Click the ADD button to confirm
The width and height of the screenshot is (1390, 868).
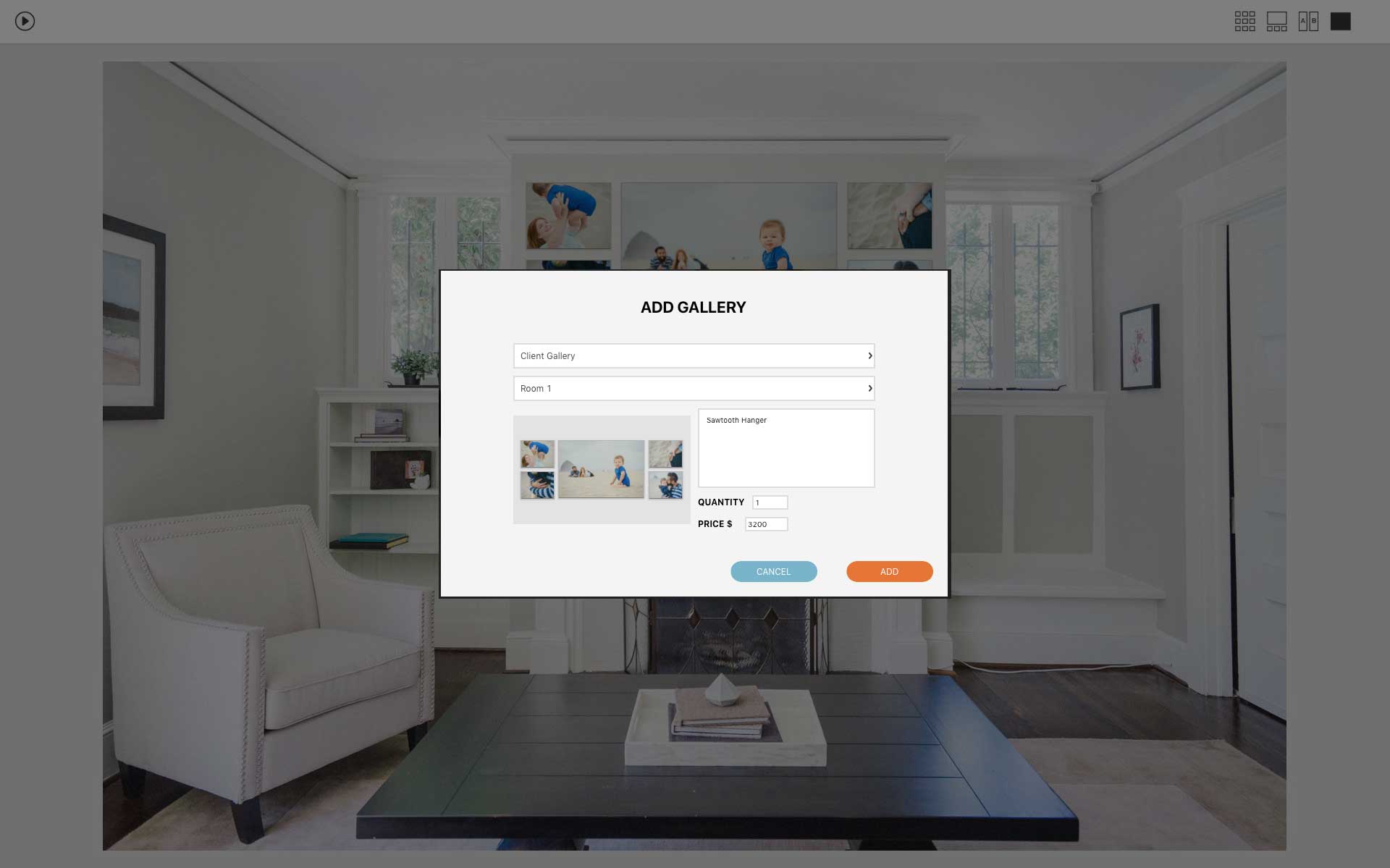pyautogui.click(x=889, y=571)
